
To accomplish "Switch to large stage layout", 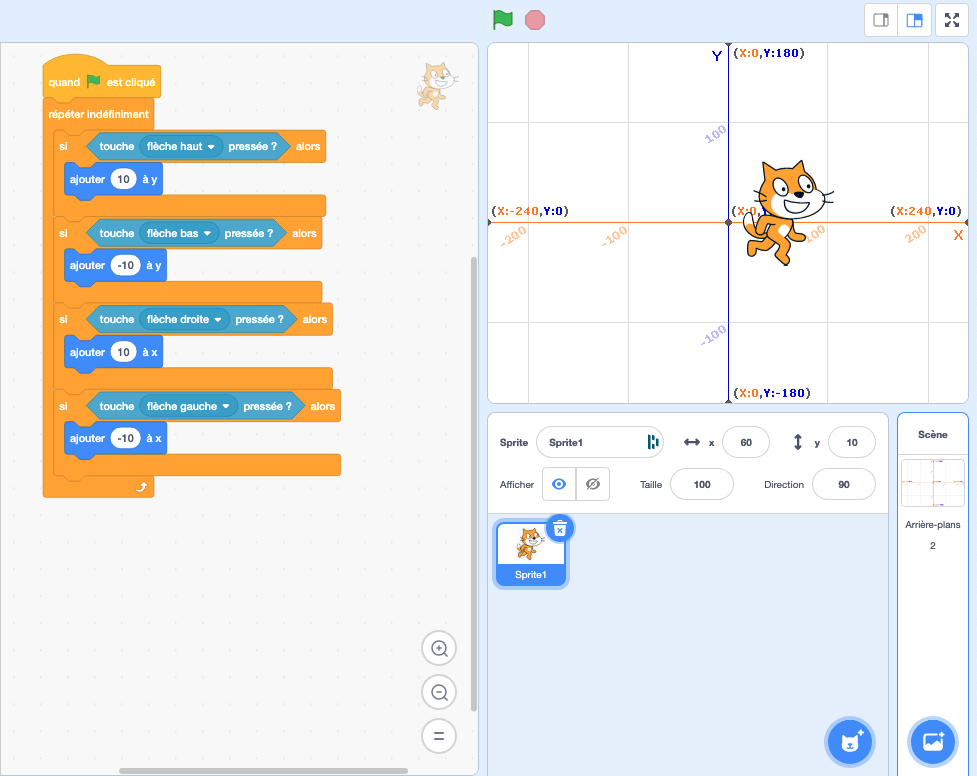I will pyautogui.click(x=914, y=20).
